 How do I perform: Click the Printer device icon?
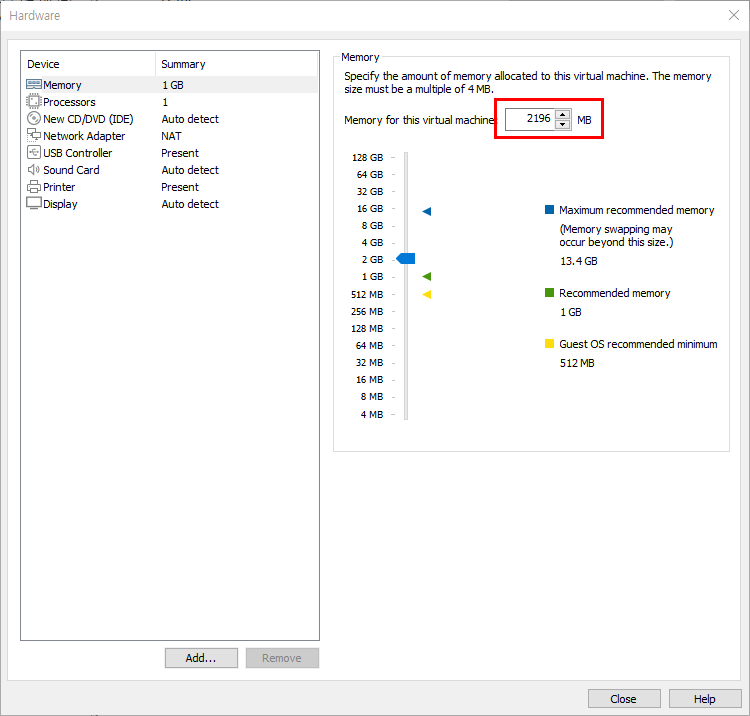(x=33, y=187)
